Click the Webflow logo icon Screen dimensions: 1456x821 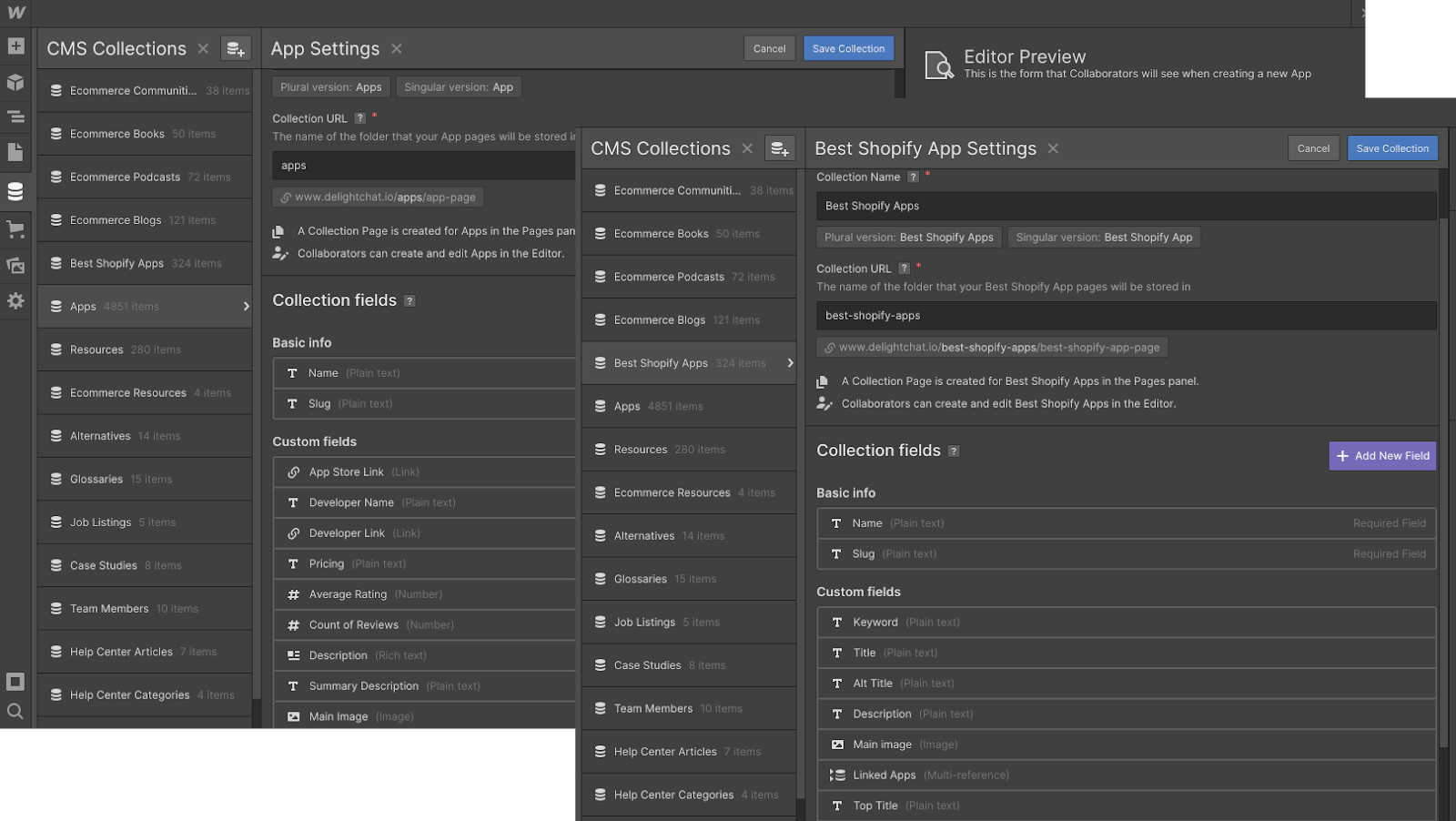point(16,12)
